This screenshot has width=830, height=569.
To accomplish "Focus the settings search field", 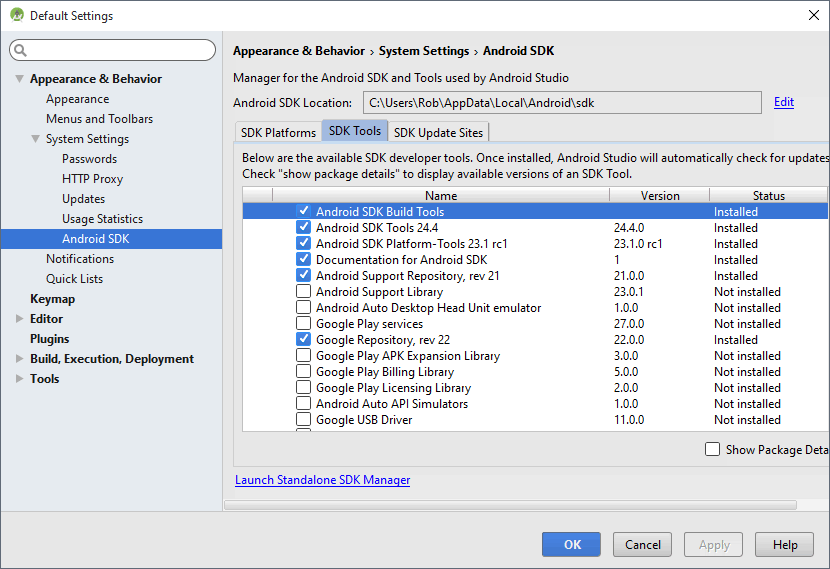I will [x=112, y=50].
